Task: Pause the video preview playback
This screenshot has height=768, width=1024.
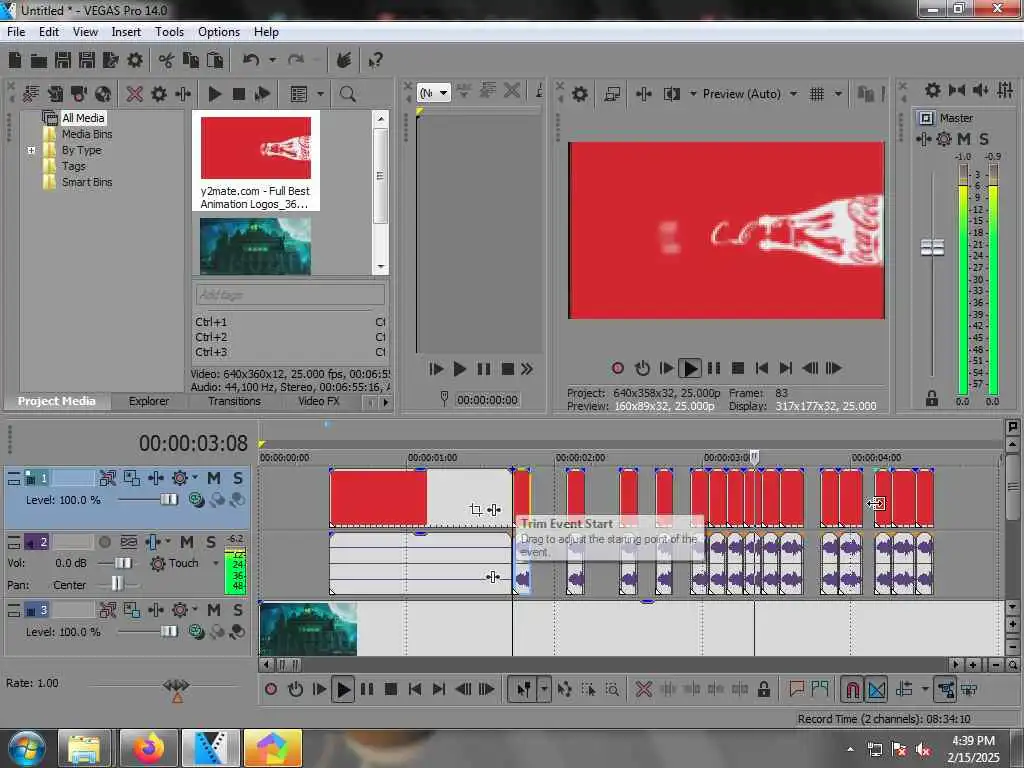Action: coord(714,368)
